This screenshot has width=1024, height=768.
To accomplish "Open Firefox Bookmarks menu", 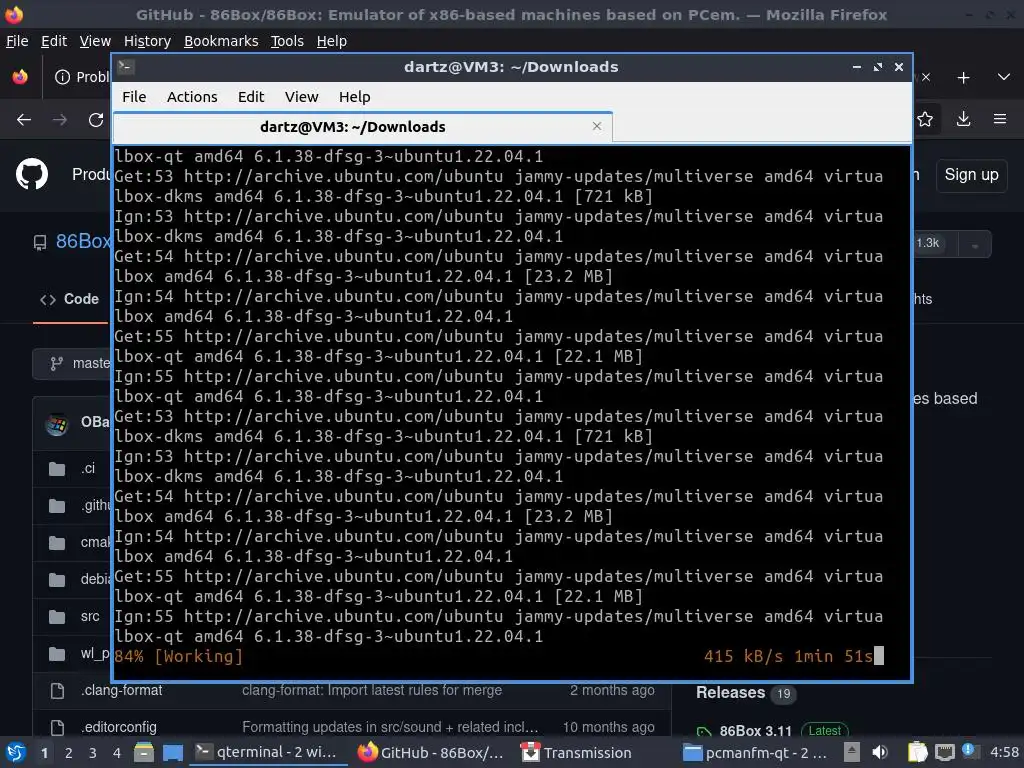I will [x=221, y=41].
